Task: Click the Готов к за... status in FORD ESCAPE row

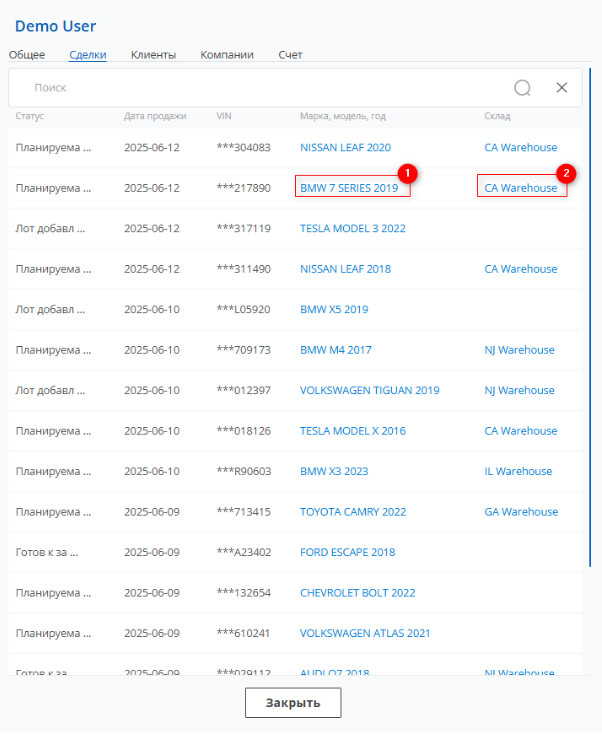Action: [x=47, y=552]
